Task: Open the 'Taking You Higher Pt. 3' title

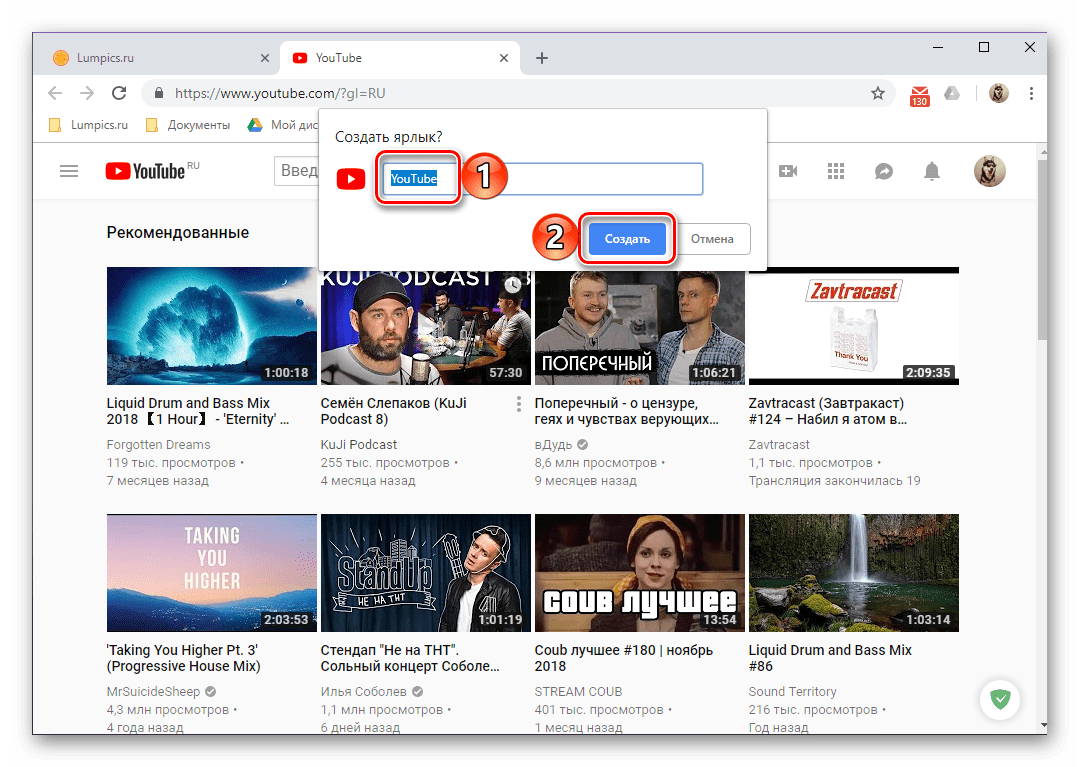Action: [x=184, y=658]
